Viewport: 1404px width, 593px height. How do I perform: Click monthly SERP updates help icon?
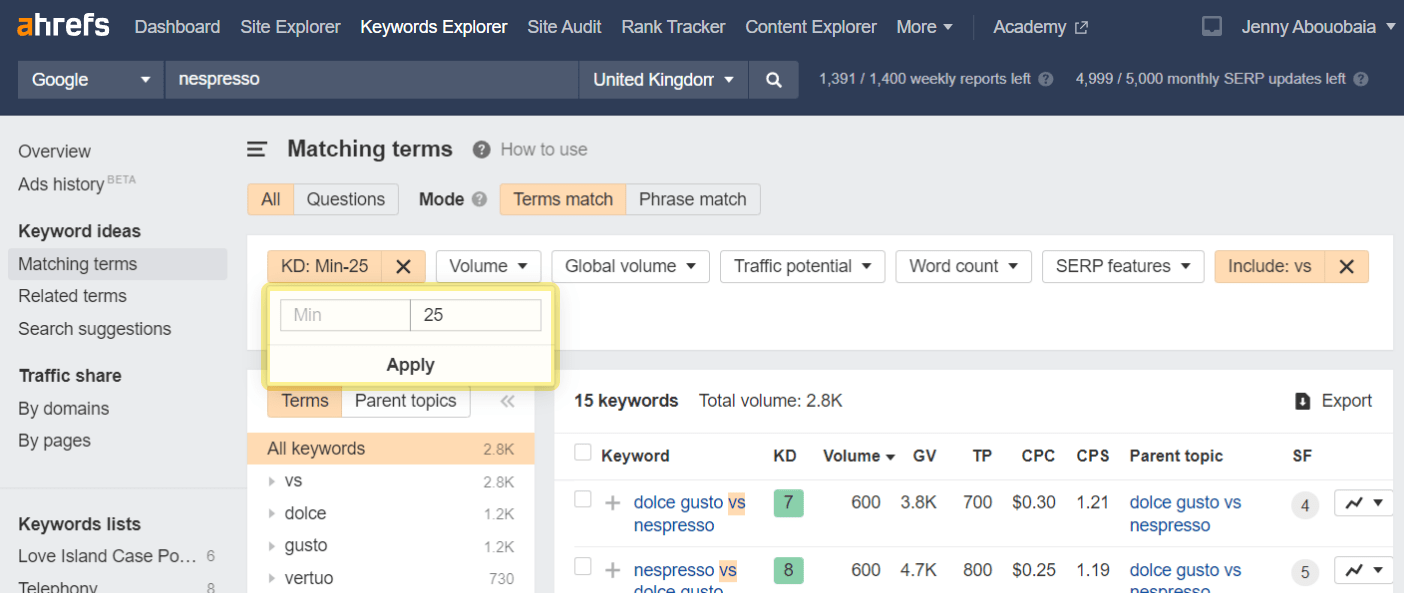[x=1361, y=79]
